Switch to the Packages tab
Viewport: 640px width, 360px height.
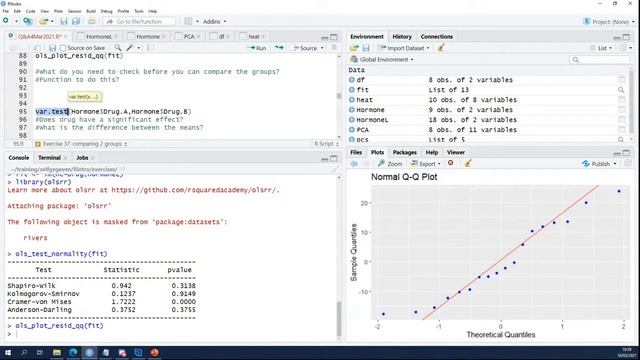tap(404, 152)
